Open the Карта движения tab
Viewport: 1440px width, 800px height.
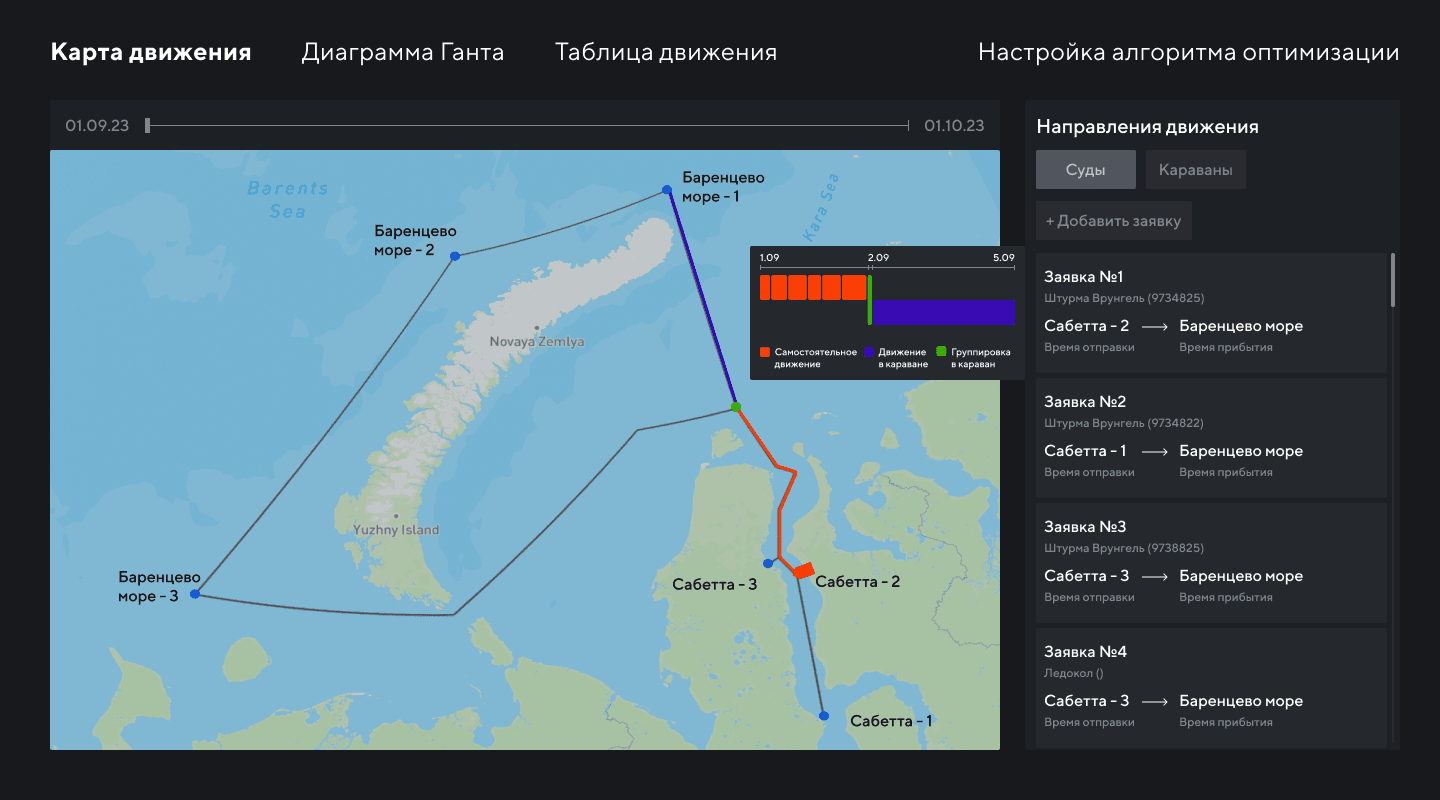pos(151,52)
